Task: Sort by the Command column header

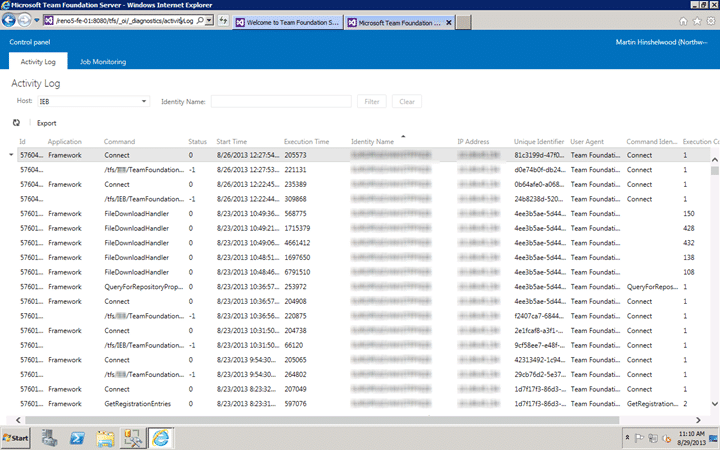Action: pos(119,141)
